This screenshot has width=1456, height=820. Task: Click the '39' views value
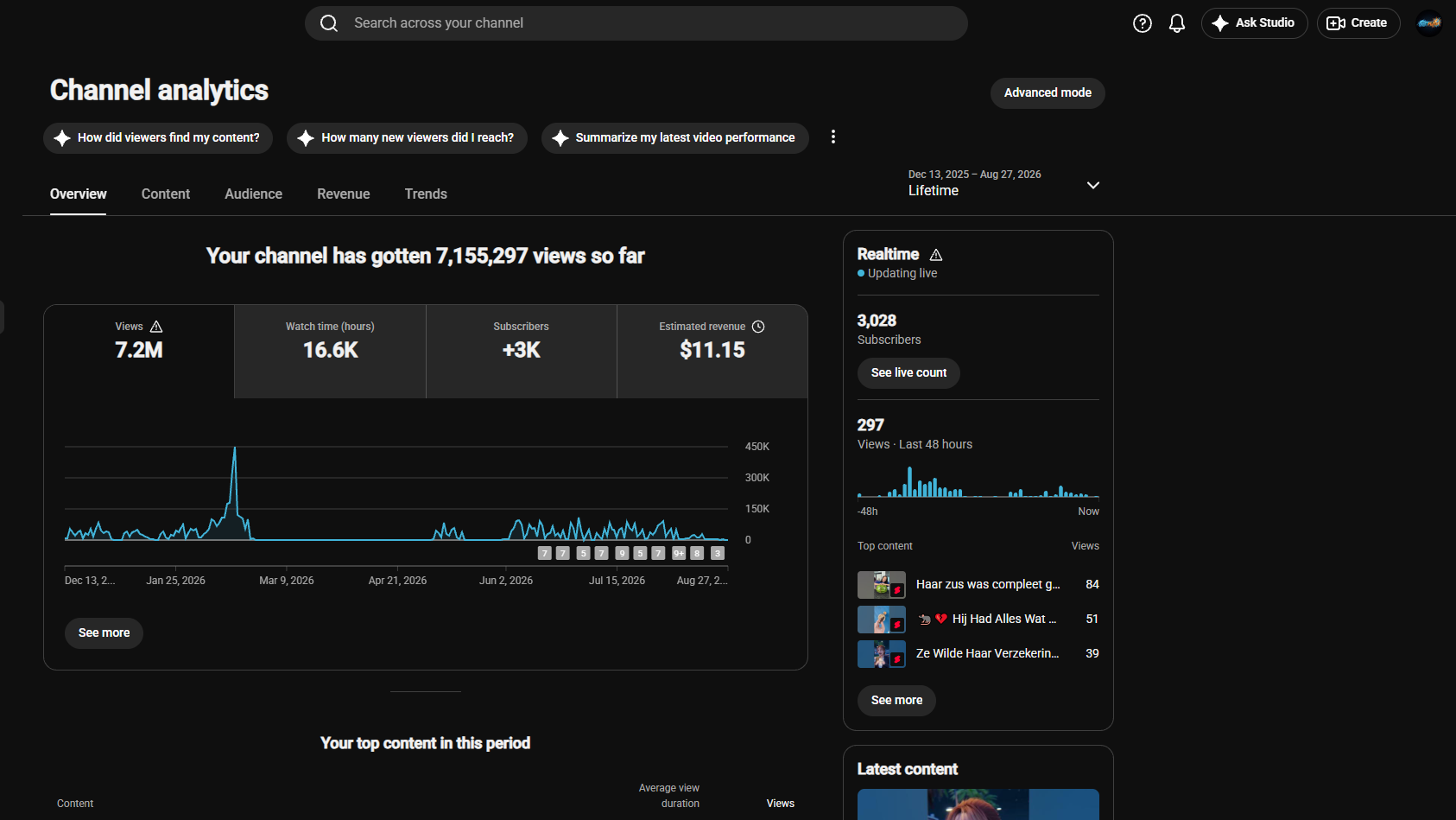pyautogui.click(x=1092, y=654)
